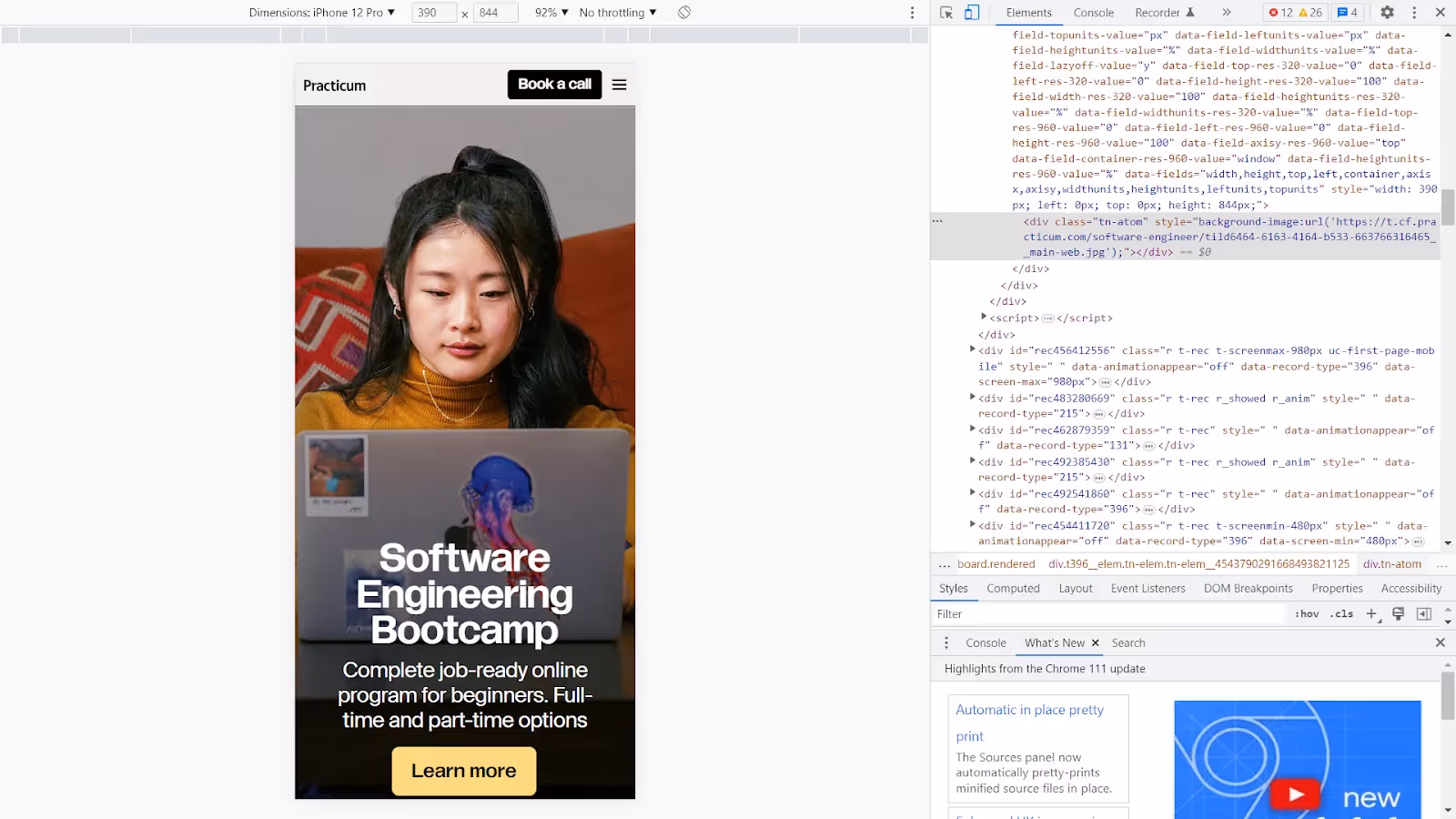Image resolution: width=1456 pixels, height=819 pixels.
Task: Click div.tn-atom breadcrumb item
Action: pos(1391,564)
